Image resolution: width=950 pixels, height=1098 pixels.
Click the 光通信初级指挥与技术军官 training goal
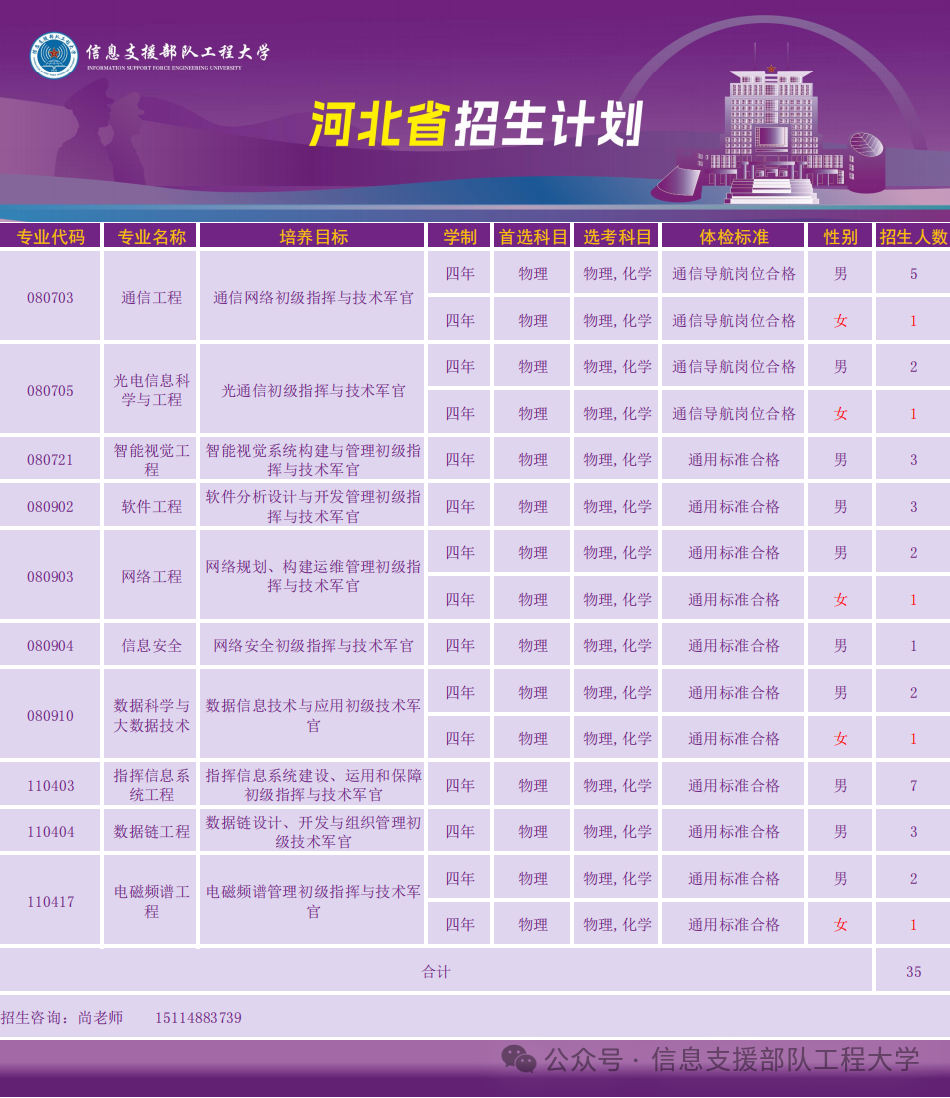(313, 391)
